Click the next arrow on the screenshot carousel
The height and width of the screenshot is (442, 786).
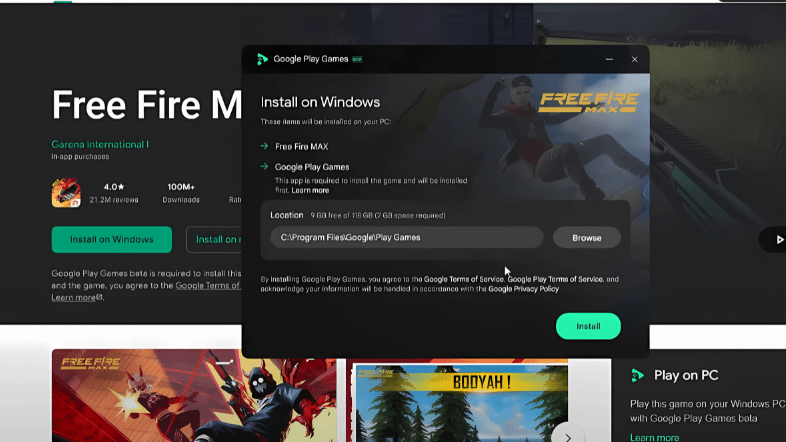coord(568,437)
